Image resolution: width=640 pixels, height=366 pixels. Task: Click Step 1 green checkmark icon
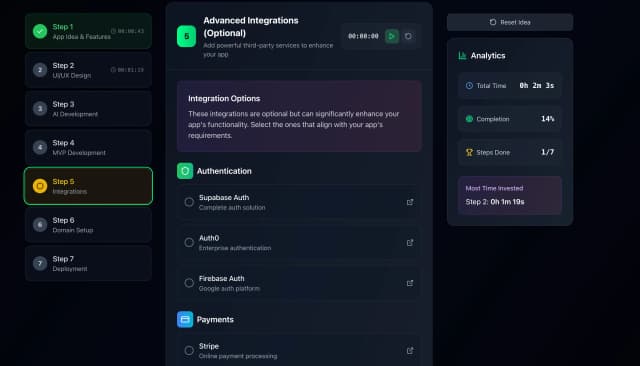coord(40,31)
